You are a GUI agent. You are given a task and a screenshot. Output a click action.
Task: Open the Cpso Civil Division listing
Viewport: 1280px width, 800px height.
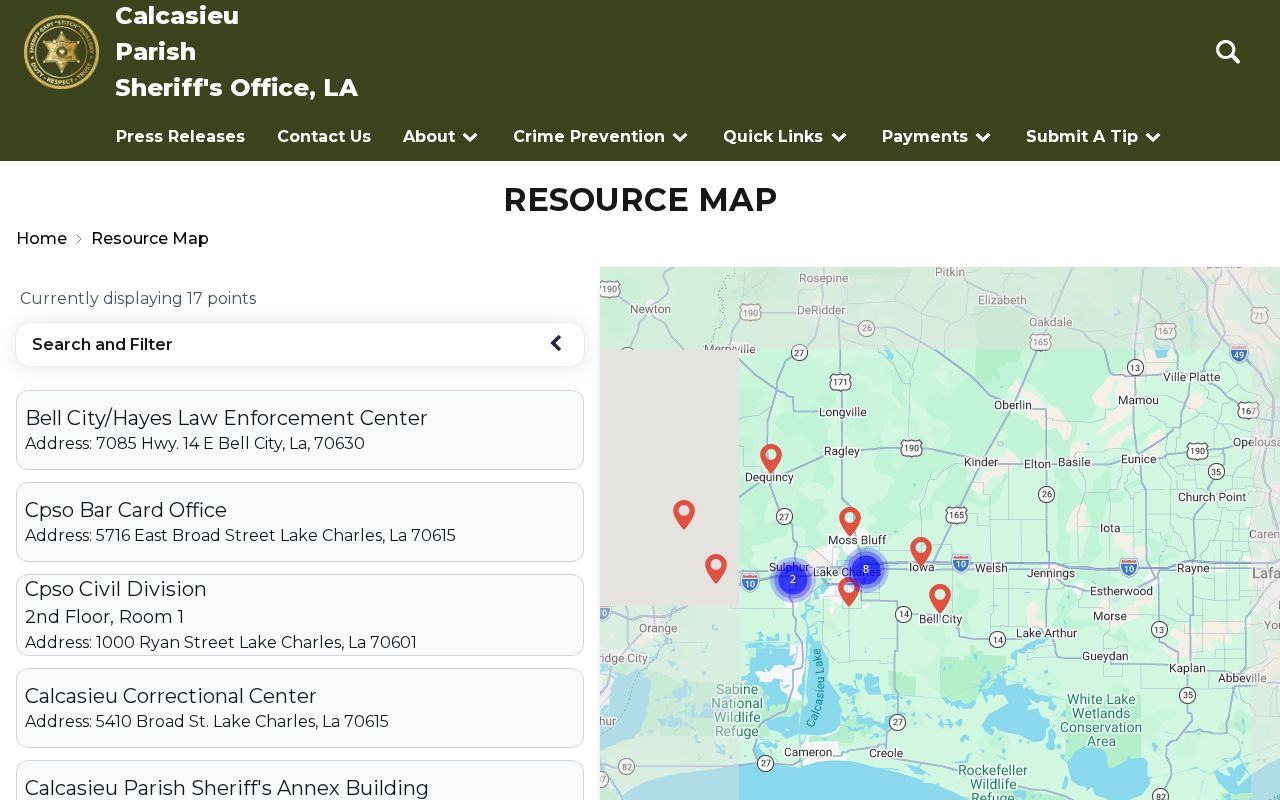tap(300, 615)
